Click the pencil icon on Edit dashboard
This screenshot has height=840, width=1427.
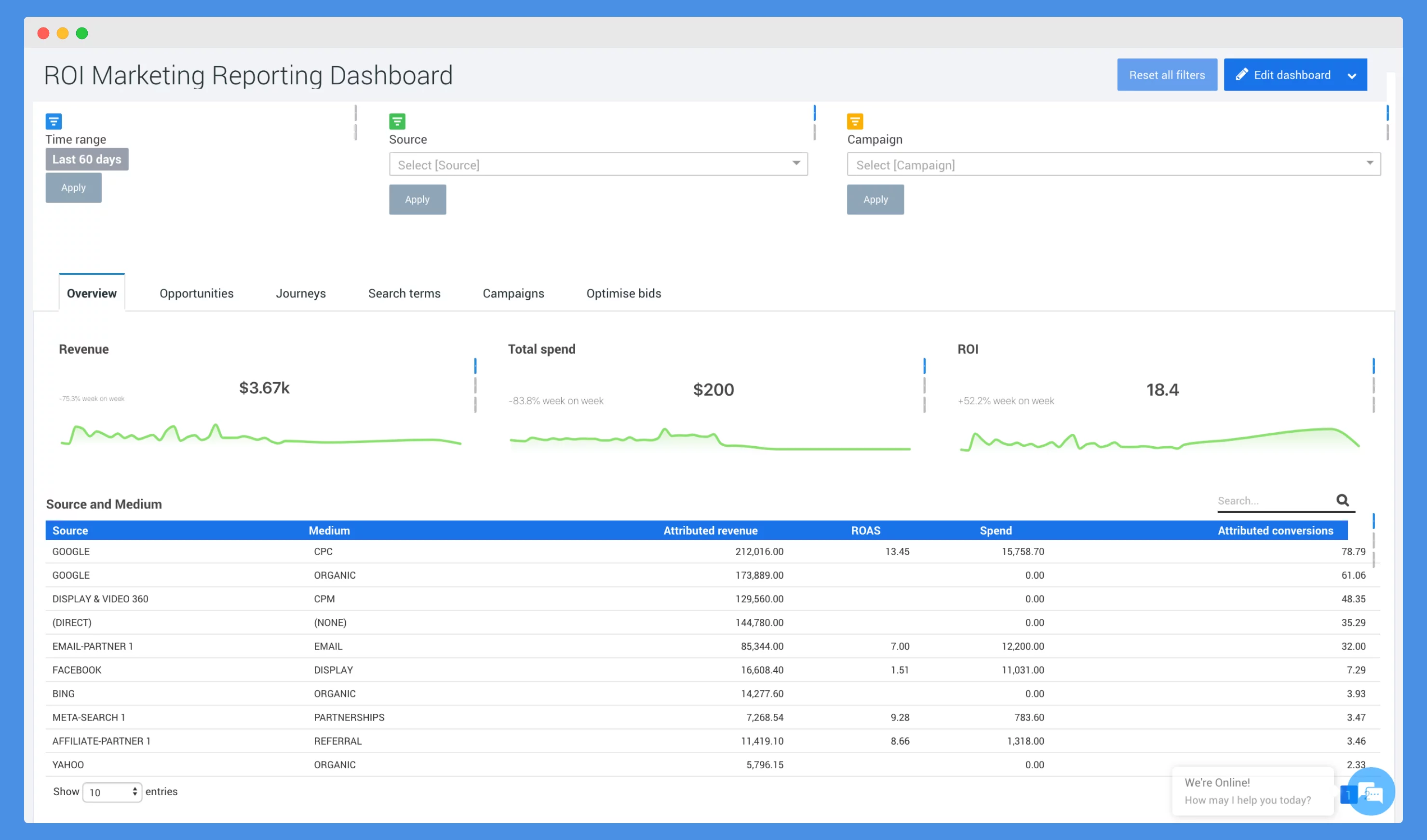pyautogui.click(x=1242, y=75)
